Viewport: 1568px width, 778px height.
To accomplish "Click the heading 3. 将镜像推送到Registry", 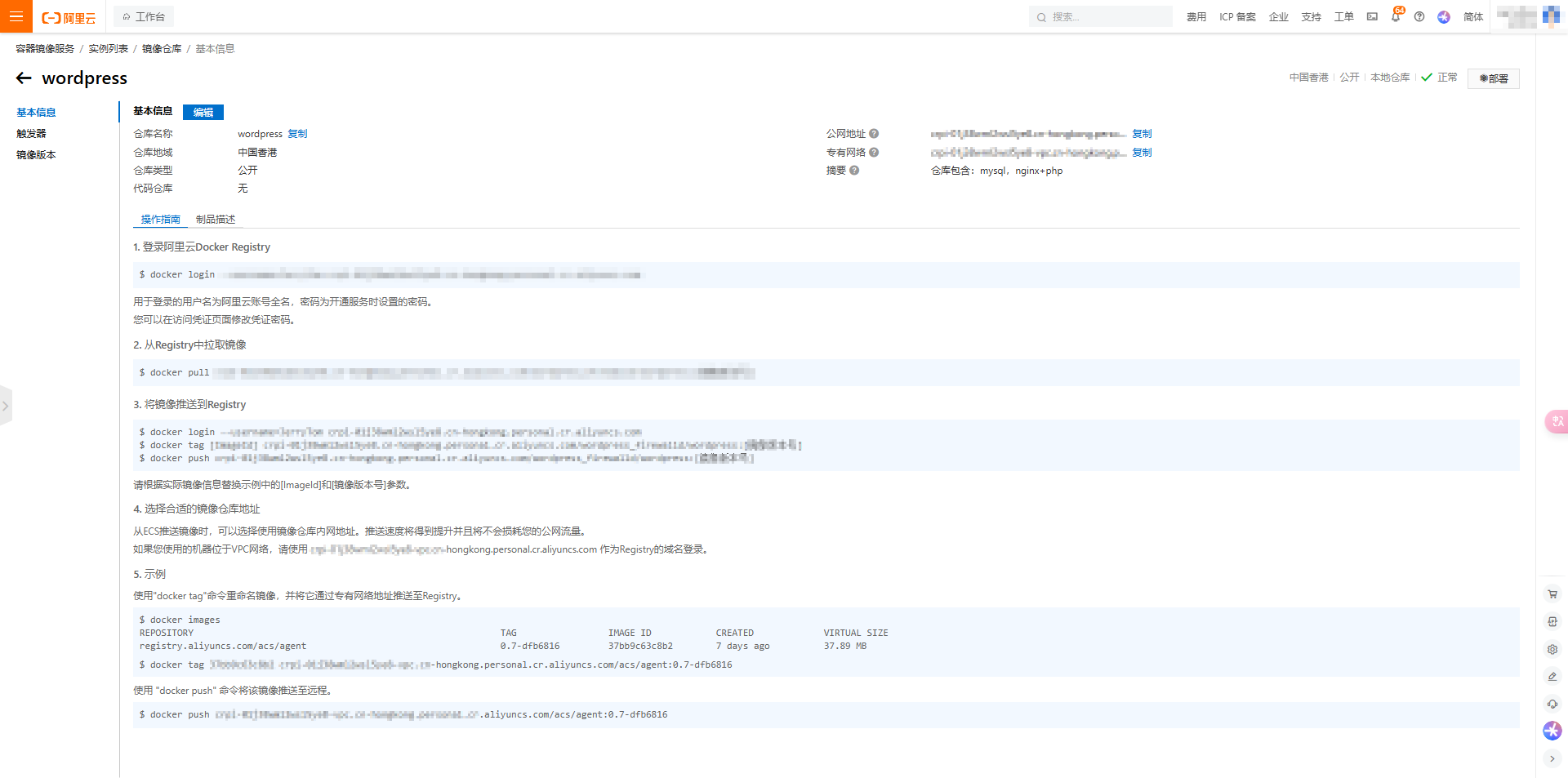I will click(189, 405).
